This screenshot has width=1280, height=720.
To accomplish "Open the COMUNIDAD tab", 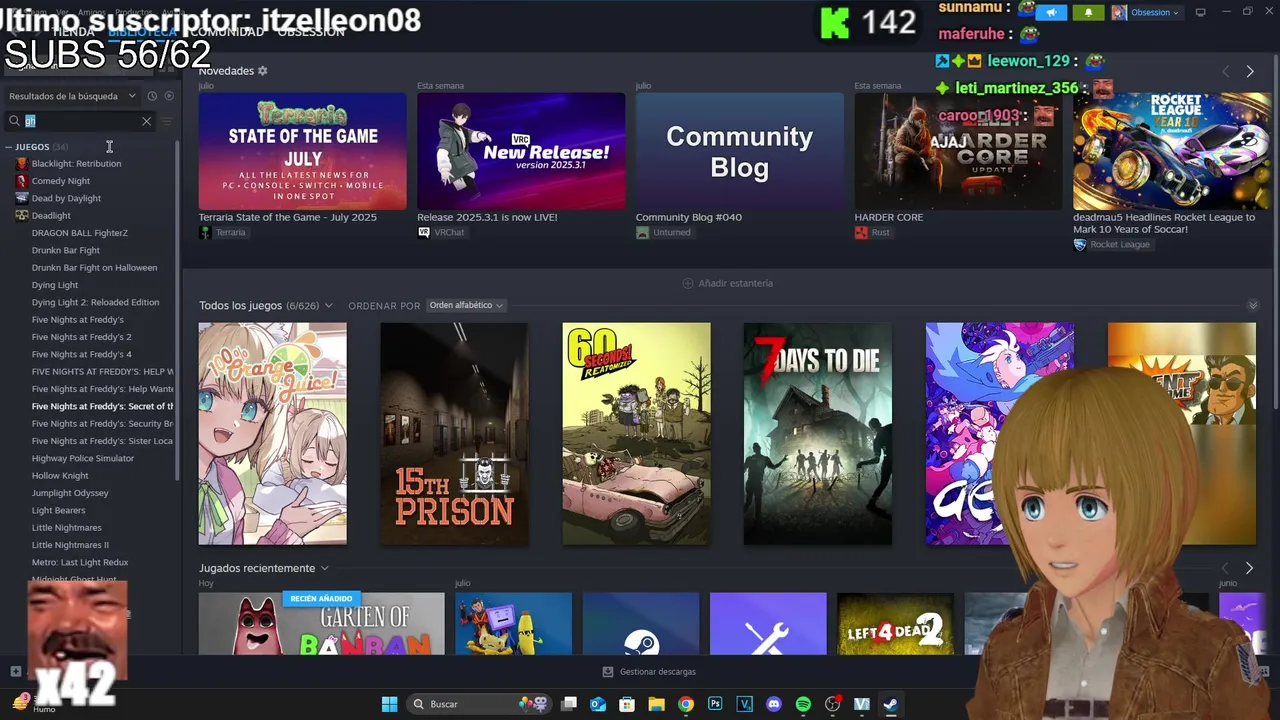I will (x=227, y=32).
